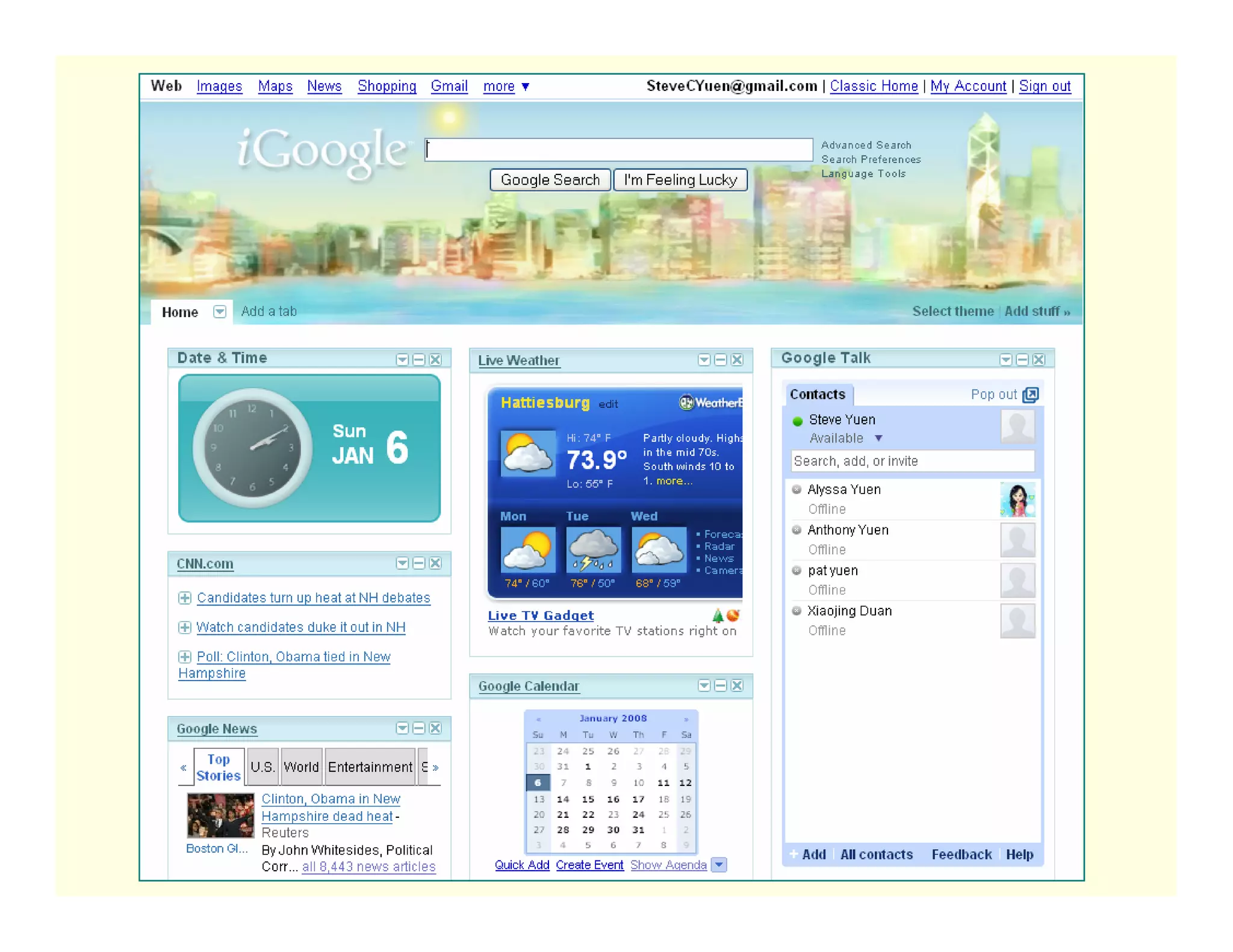Screen dimensions: 1233x952
Task: Minimize the Google Calendar gadget
Action: (721, 685)
